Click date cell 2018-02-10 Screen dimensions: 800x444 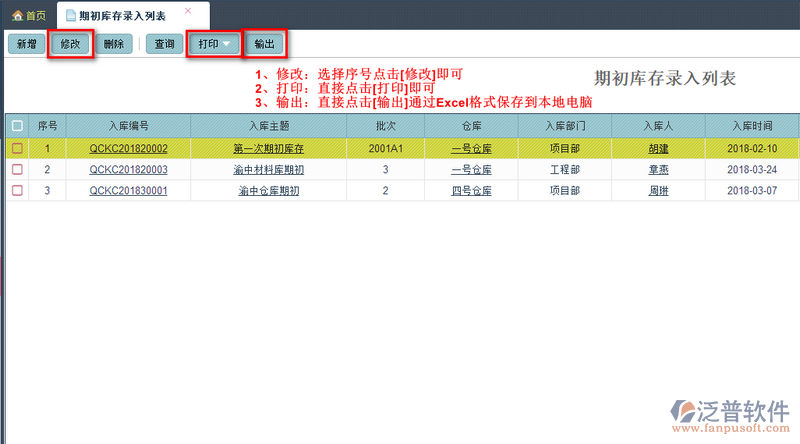tap(752, 149)
